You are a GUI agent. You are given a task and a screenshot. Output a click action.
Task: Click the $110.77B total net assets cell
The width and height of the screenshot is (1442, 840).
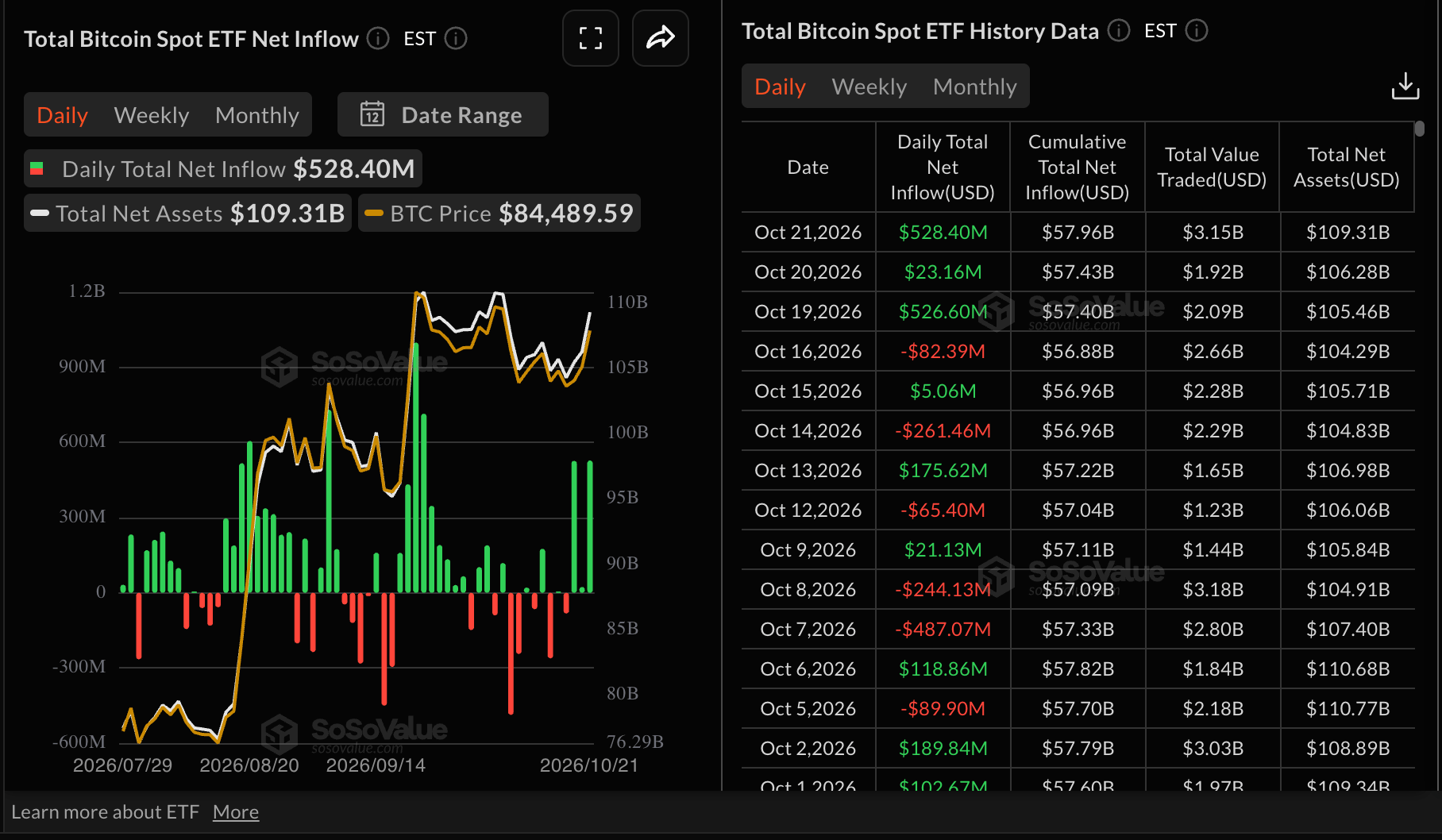(1348, 708)
